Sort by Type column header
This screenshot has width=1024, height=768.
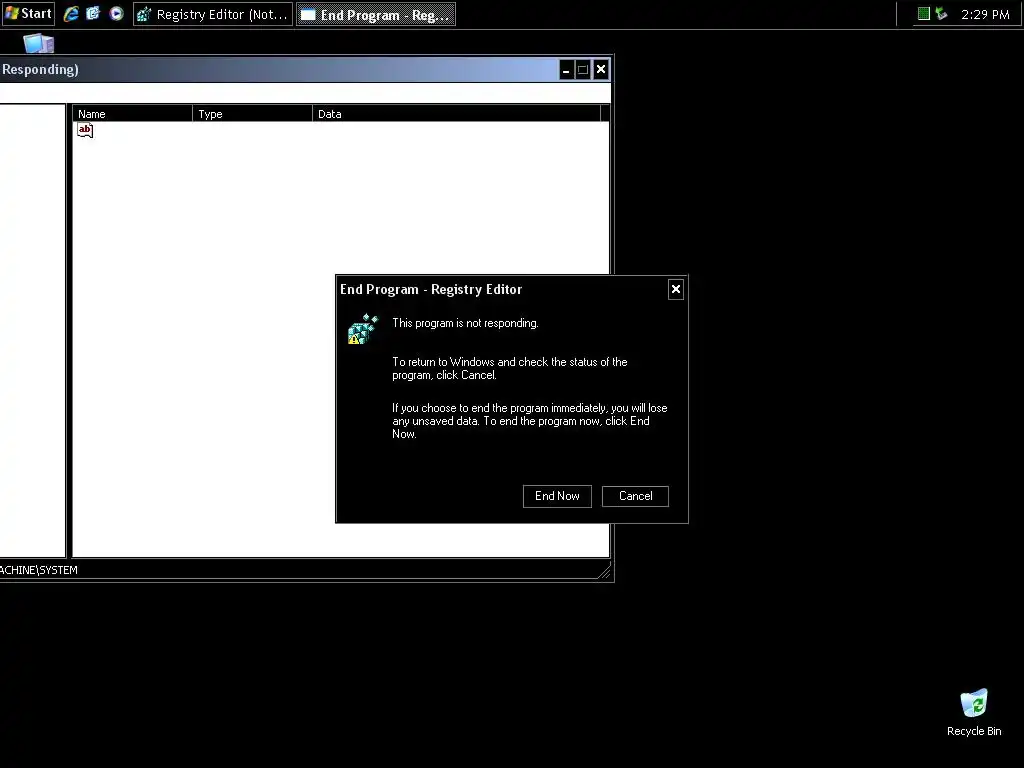[x=253, y=114]
